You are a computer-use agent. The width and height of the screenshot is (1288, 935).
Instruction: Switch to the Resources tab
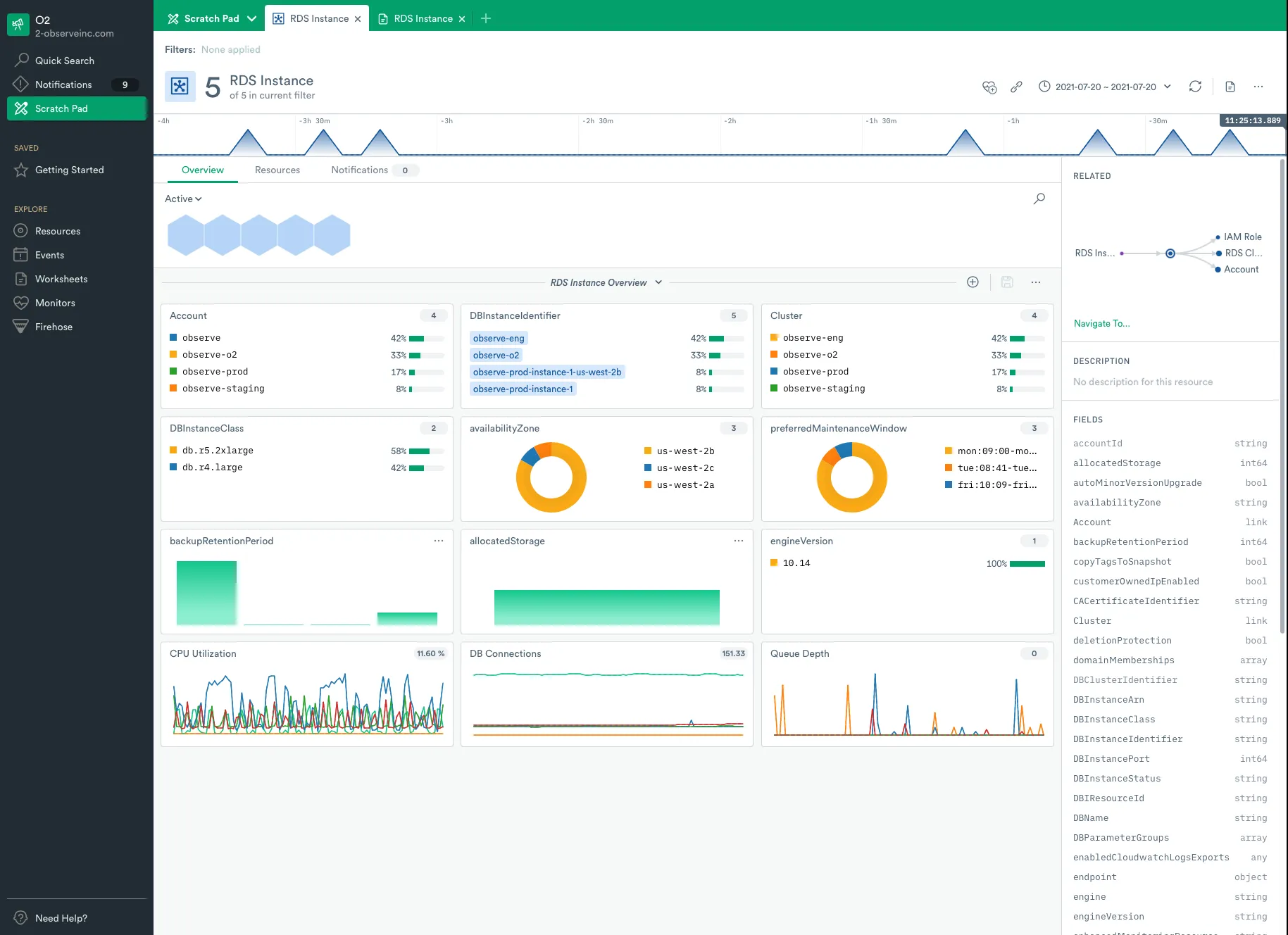click(x=277, y=170)
